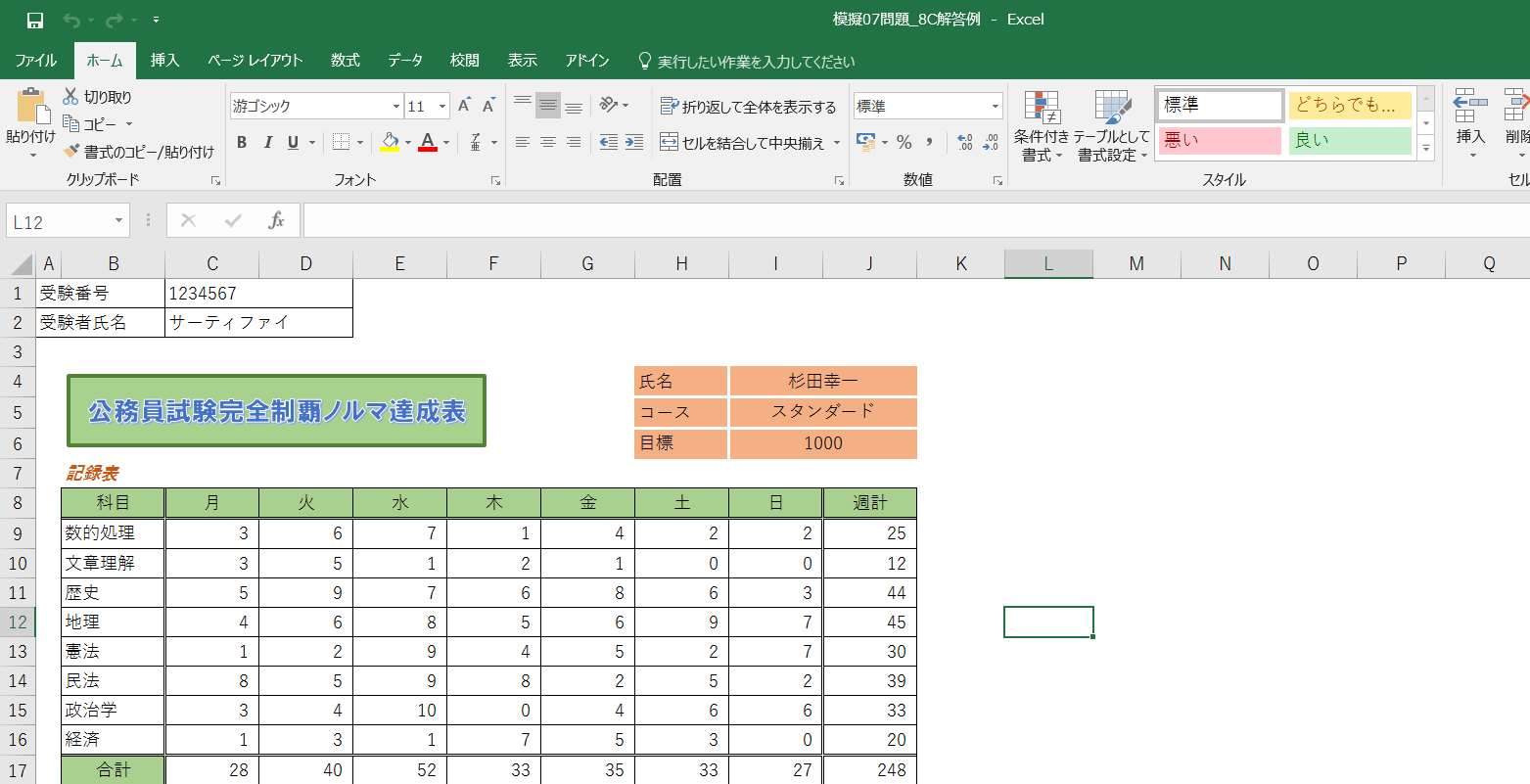This screenshot has width=1530, height=784.
Task: Click the Percent Style icon
Action: 904,143
